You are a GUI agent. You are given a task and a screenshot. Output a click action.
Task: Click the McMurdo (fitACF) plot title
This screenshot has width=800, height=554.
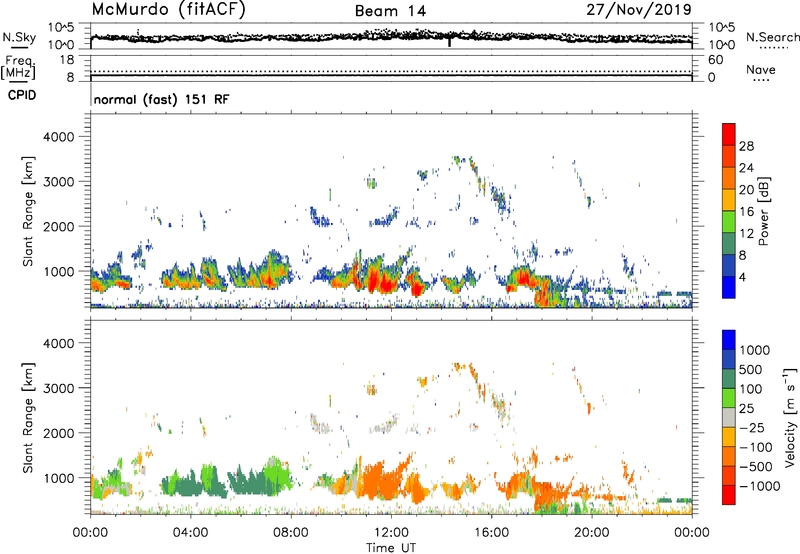(168, 10)
